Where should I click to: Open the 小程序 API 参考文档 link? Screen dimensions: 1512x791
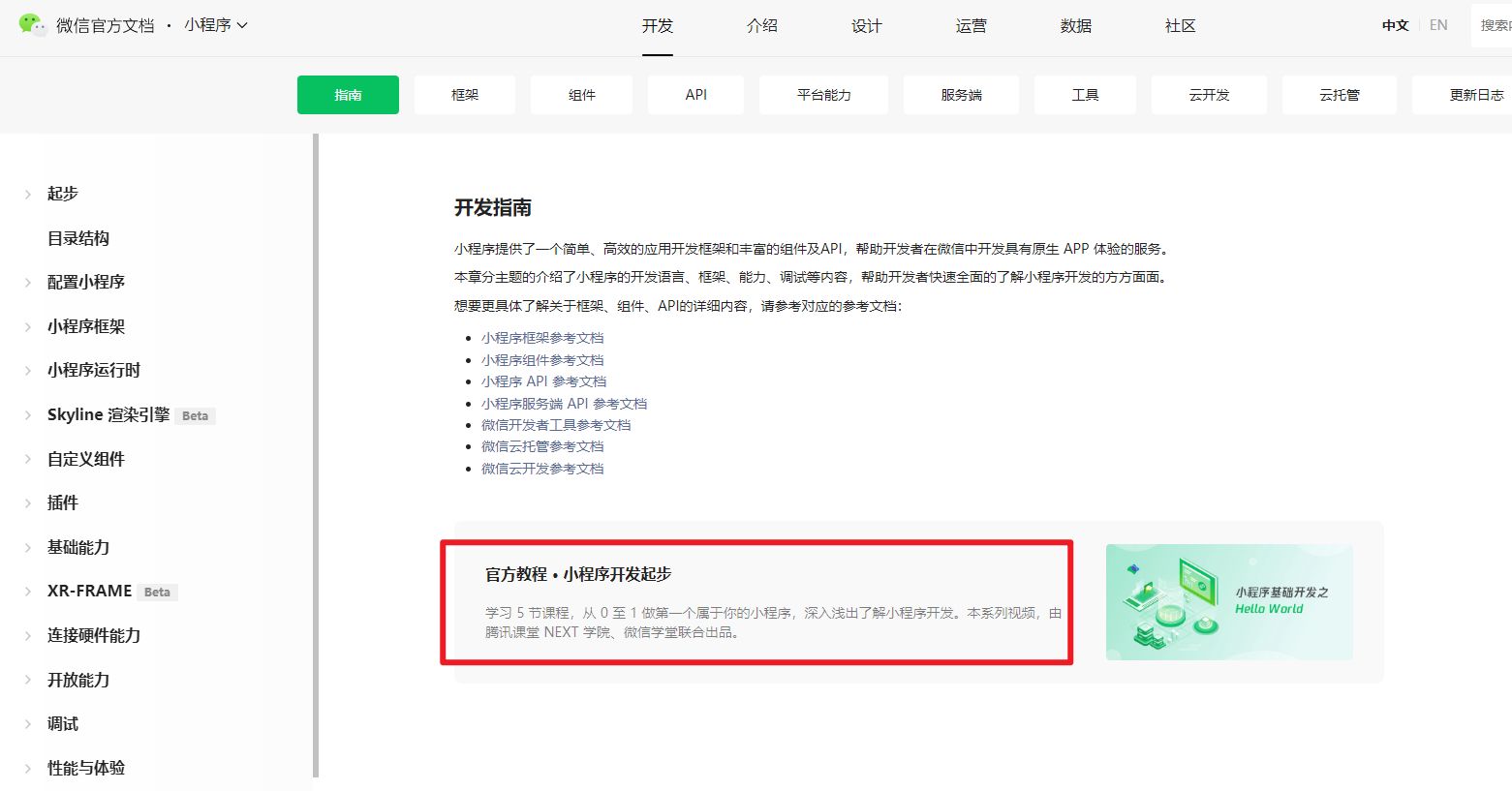[x=543, y=381]
